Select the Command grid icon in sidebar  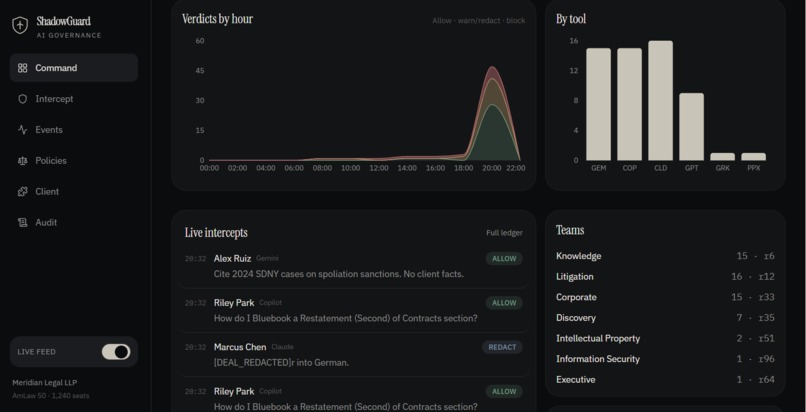pyautogui.click(x=22, y=68)
